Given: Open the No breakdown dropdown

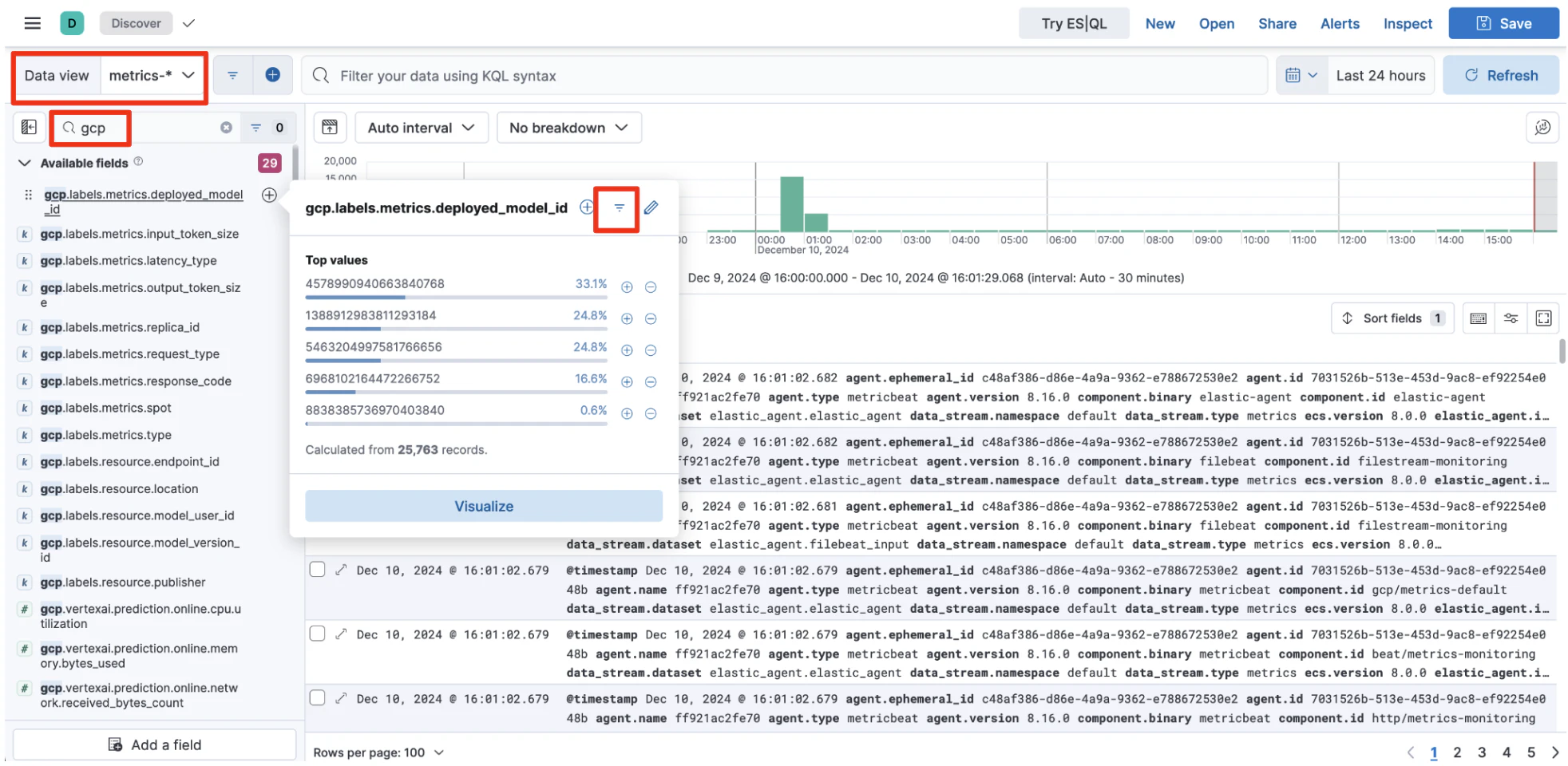Looking at the screenshot, I should [x=568, y=128].
